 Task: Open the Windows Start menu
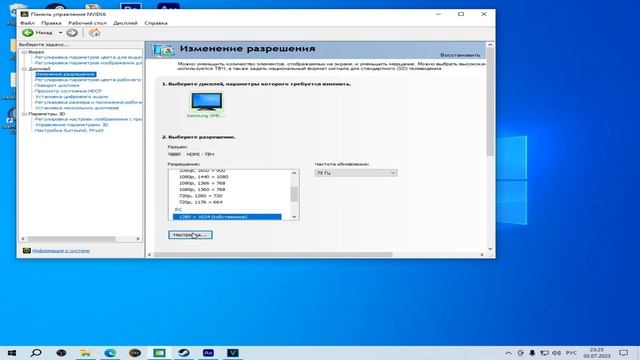[x=12, y=353]
